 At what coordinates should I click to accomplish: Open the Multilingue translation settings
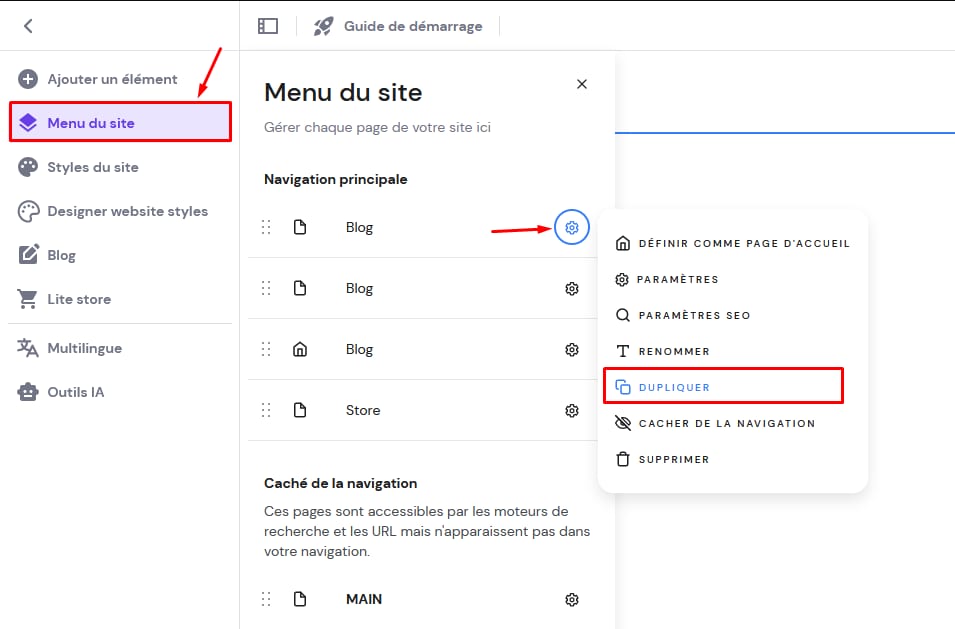84,348
